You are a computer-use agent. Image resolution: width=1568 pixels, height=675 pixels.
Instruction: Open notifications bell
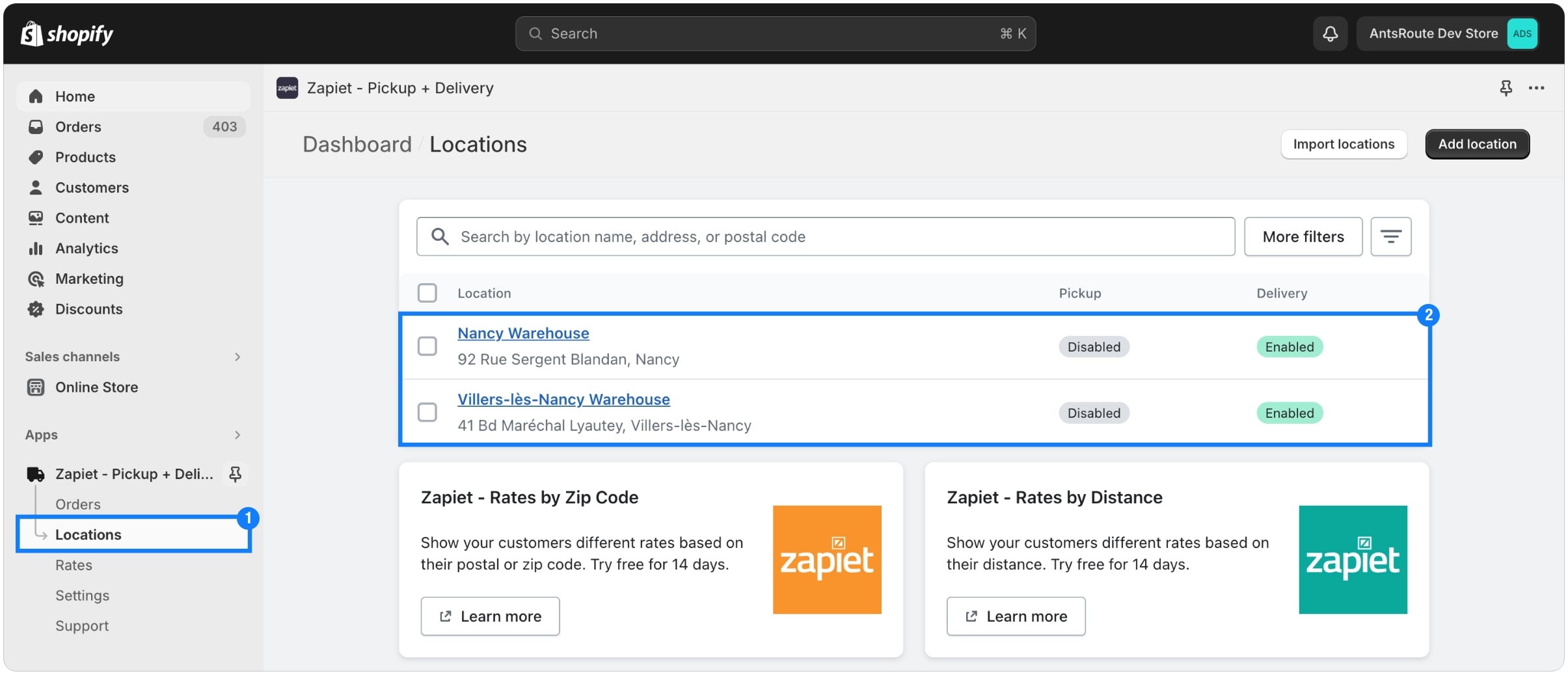[x=1330, y=33]
